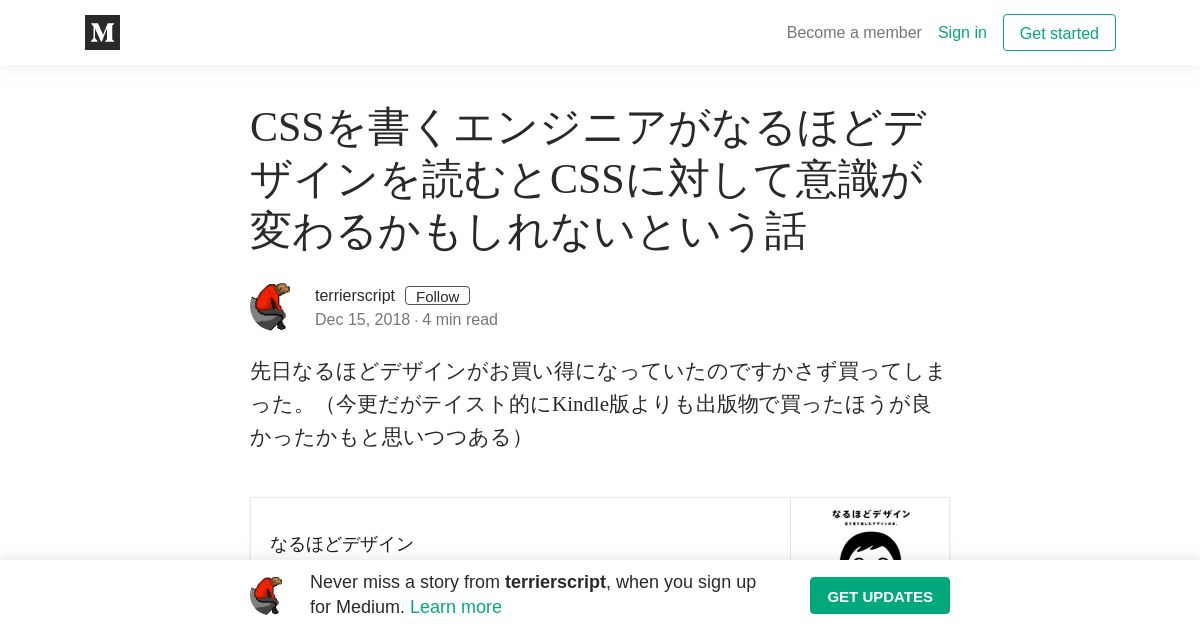Click the Dec 15, 2018 post date

point(362,320)
